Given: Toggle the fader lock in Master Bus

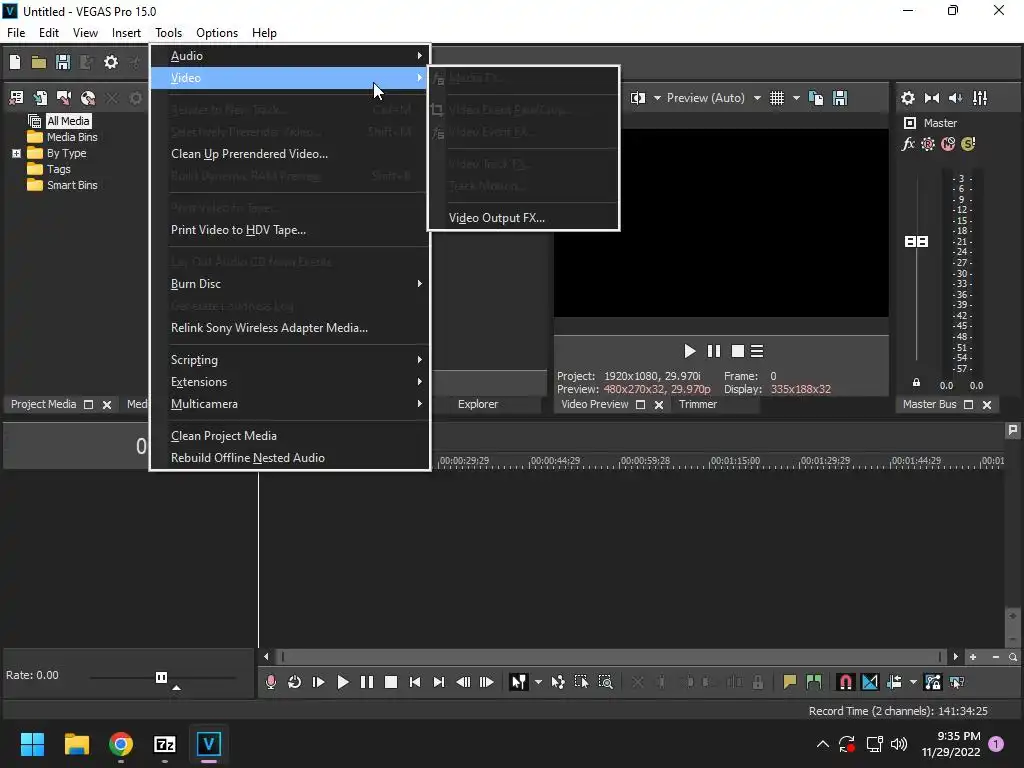Looking at the screenshot, I should pos(916,382).
